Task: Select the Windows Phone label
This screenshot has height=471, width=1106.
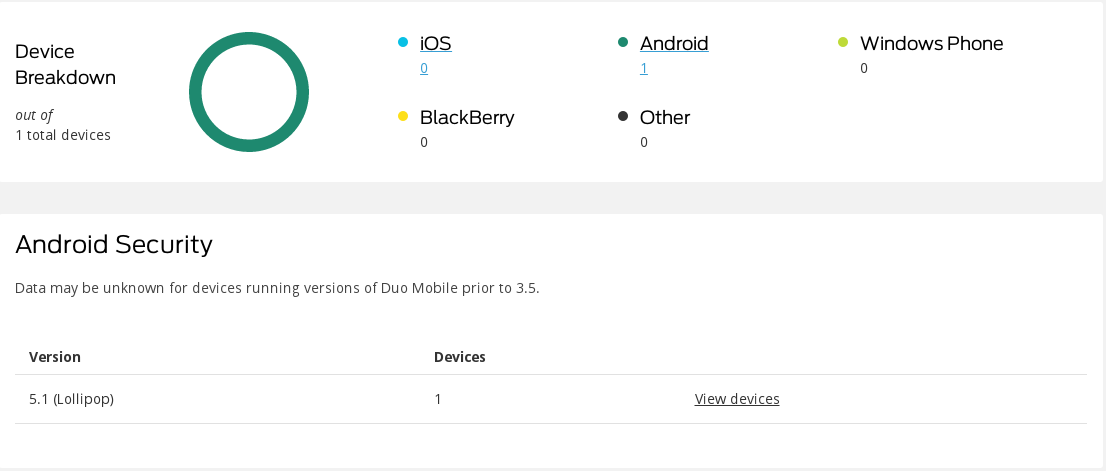Action: point(931,44)
